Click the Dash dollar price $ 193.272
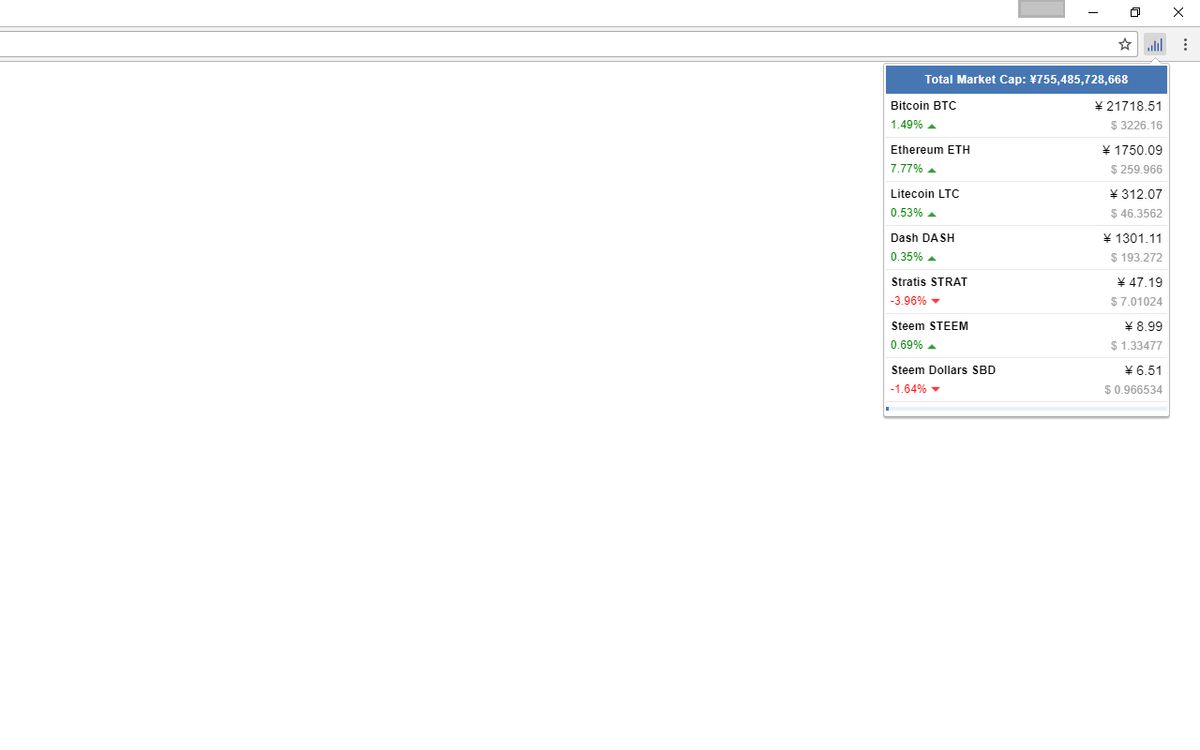The width and height of the screenshot is (1200, 750). [1136, 258]
